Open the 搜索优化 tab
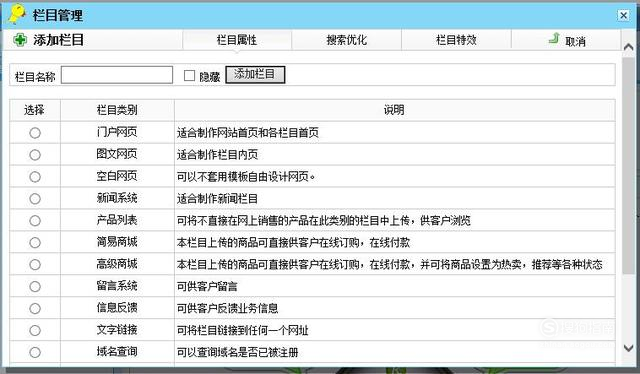 point(347,40)
